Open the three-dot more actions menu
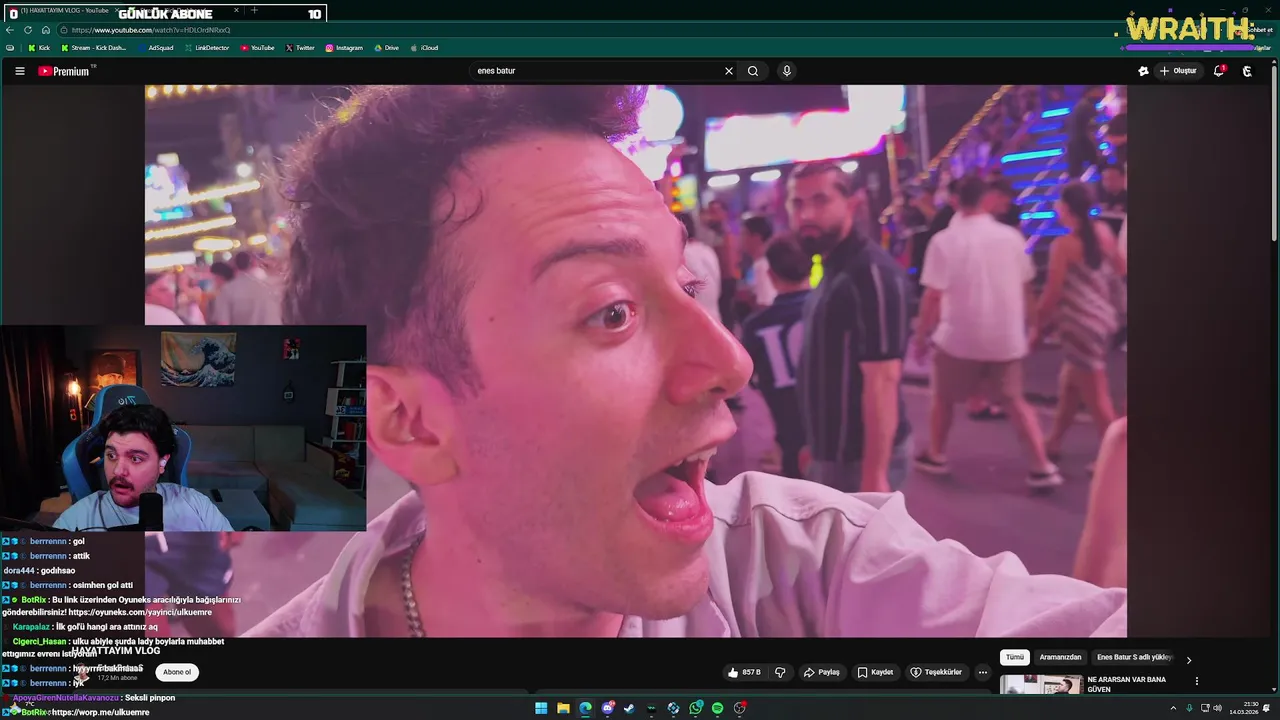 click(x=983, y=672)
